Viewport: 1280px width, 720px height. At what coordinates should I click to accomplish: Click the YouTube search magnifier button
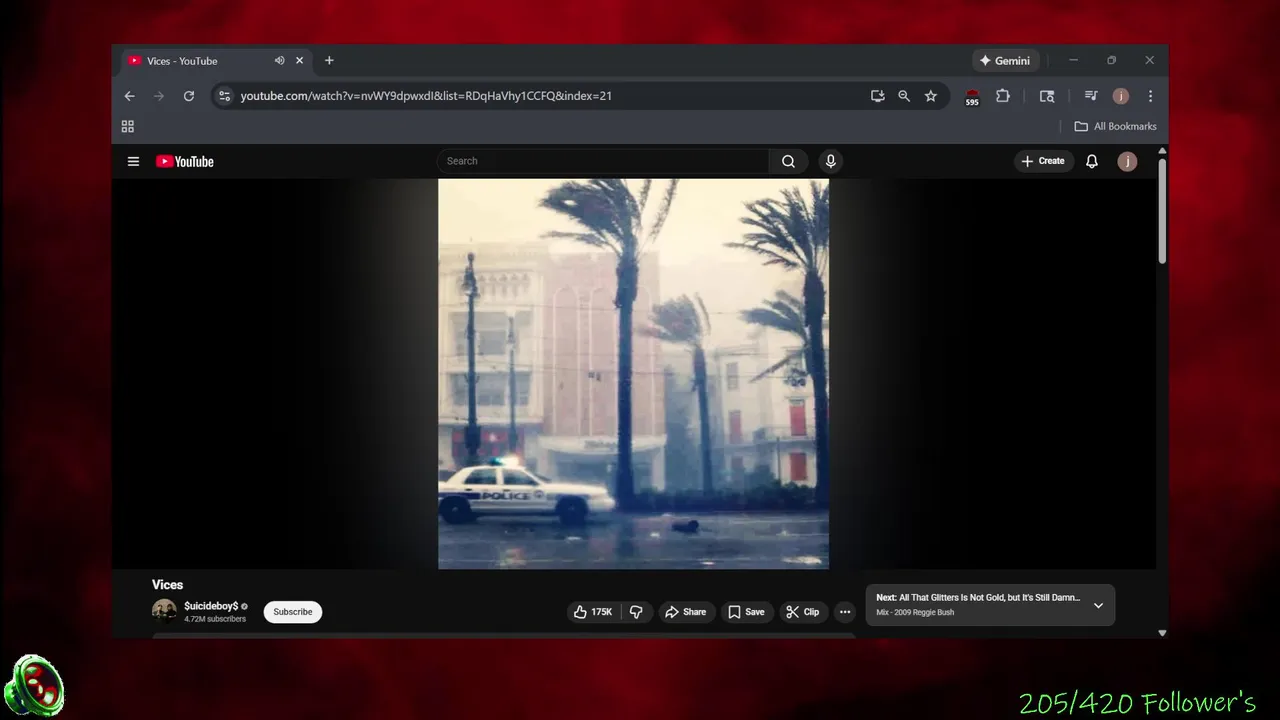pyautogui.click(x=788, y=161)
